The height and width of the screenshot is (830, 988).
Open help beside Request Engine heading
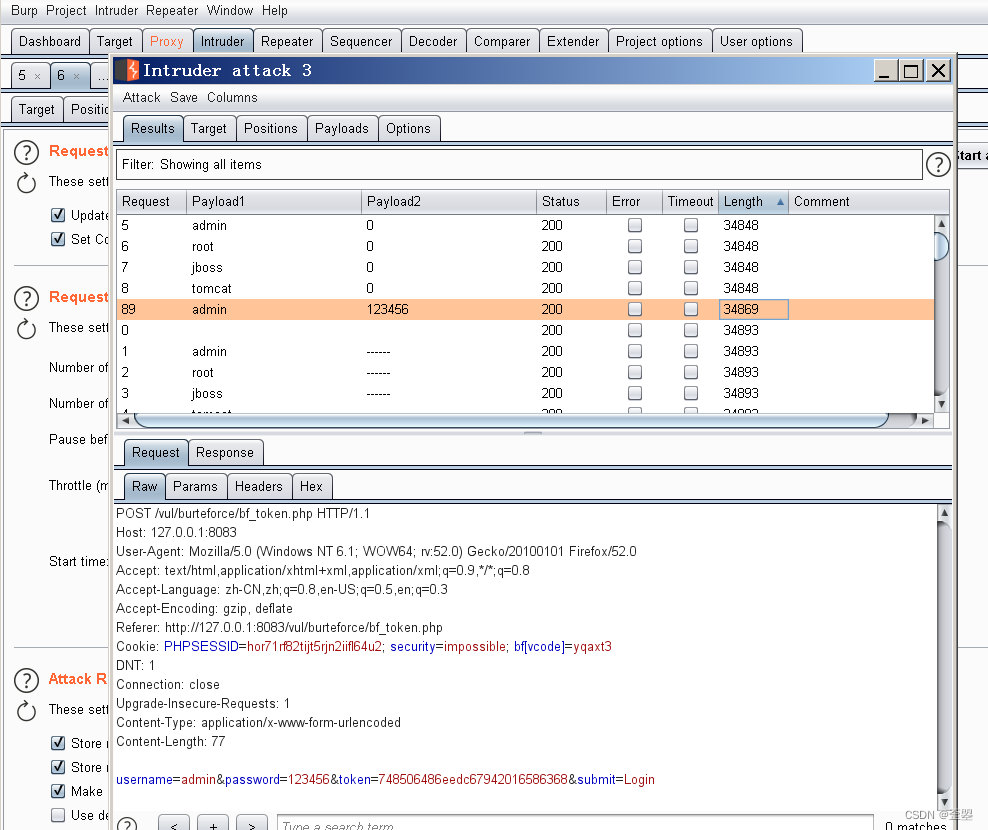point(26,298)
